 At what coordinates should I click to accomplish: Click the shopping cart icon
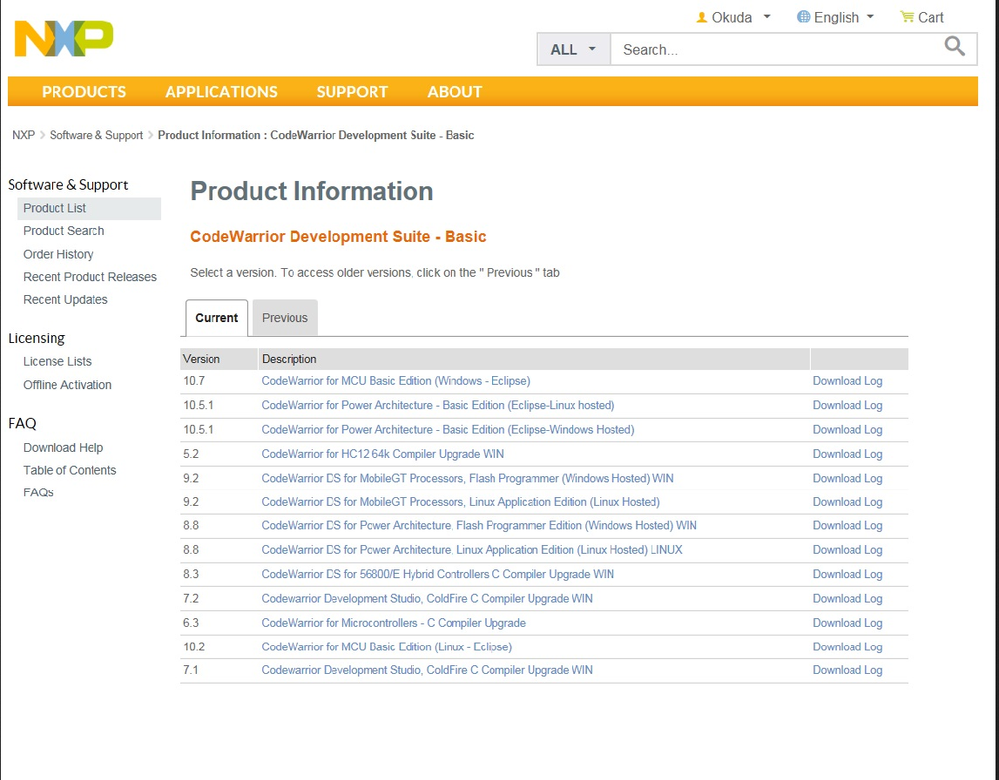point(907,17)
